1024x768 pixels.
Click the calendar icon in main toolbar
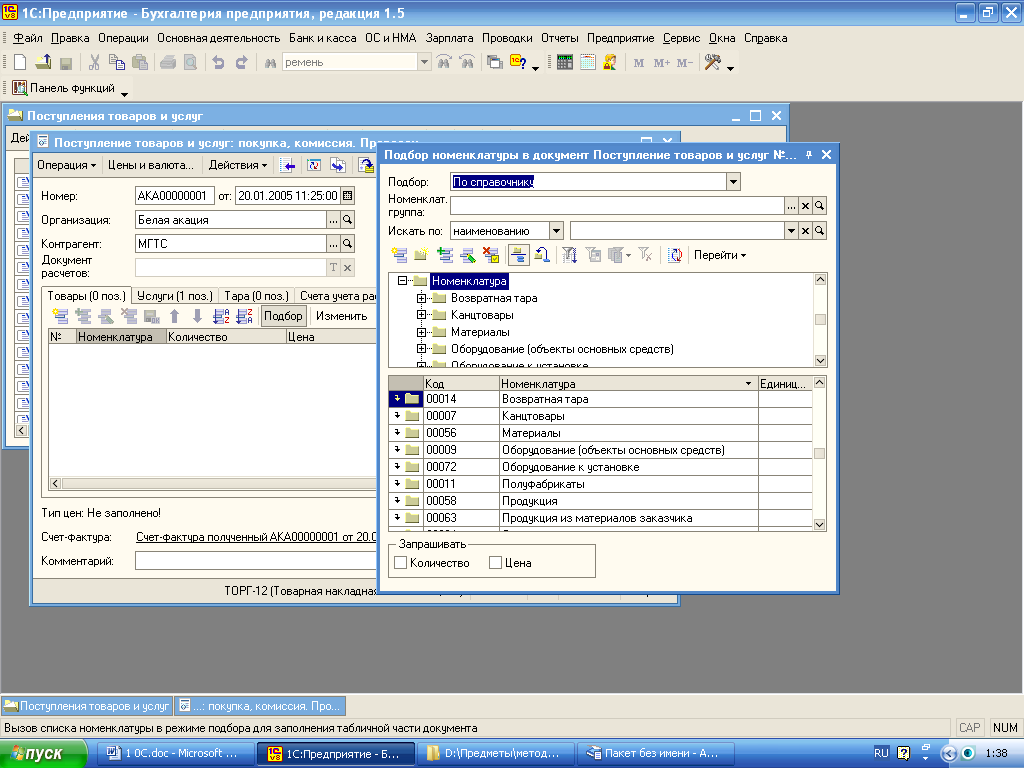[x=588, y=62]
